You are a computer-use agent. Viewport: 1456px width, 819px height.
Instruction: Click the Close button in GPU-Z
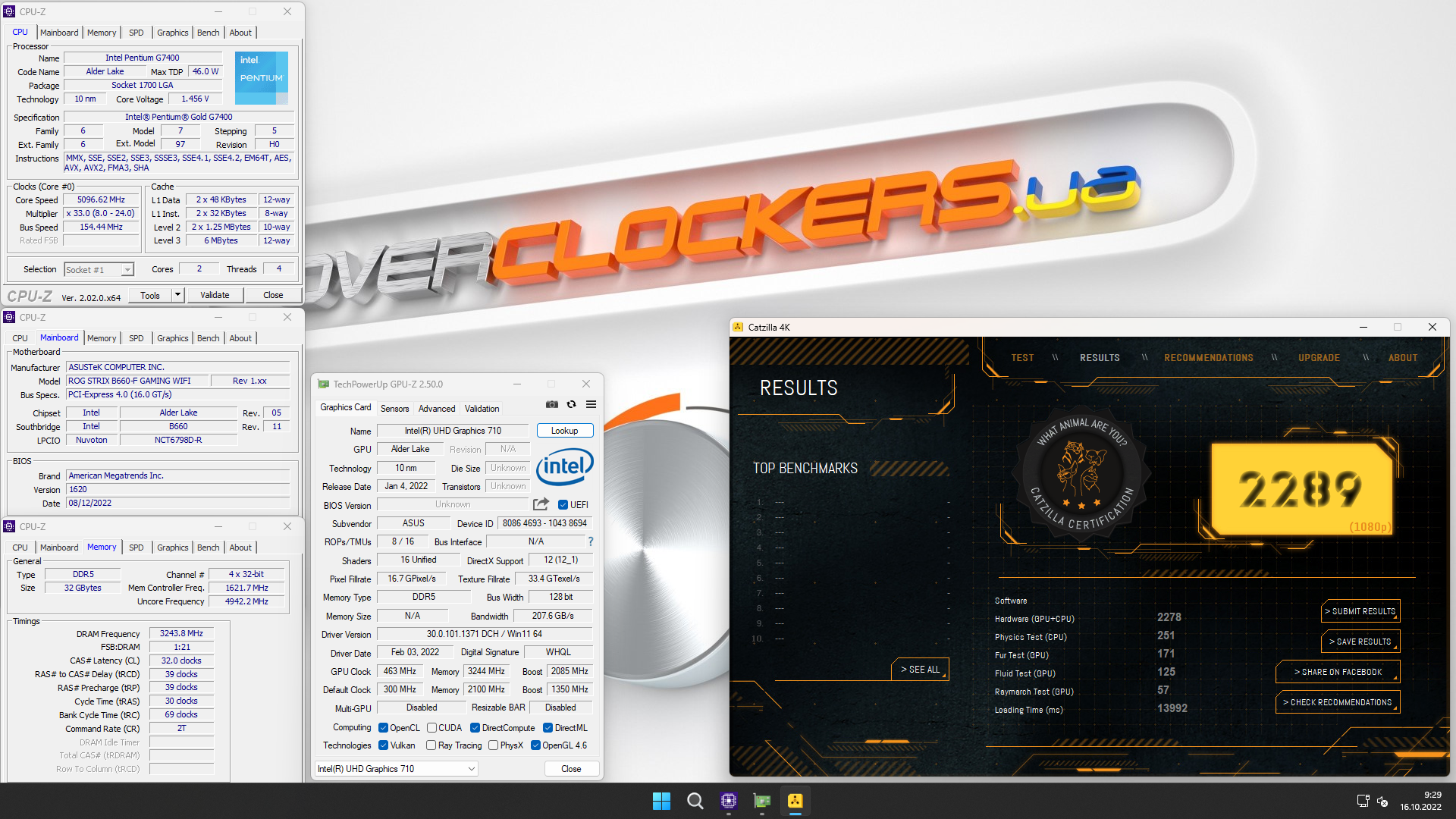(571, 769)
